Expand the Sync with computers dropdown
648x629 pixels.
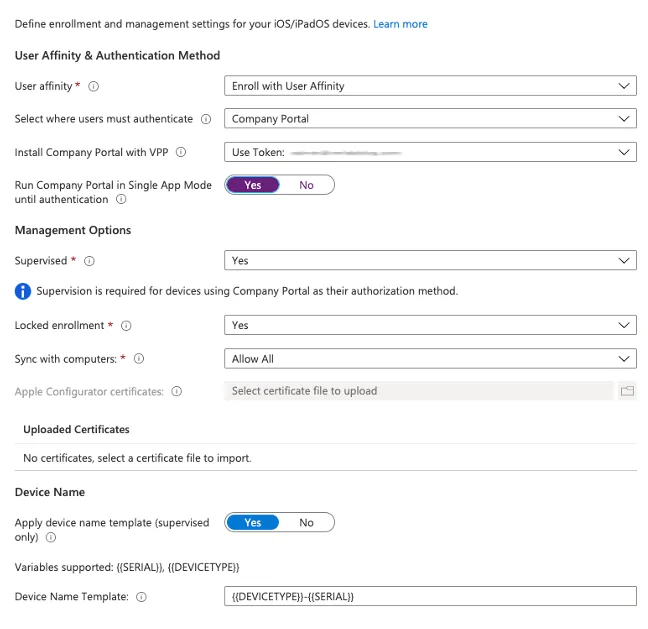tap(430, 359)
